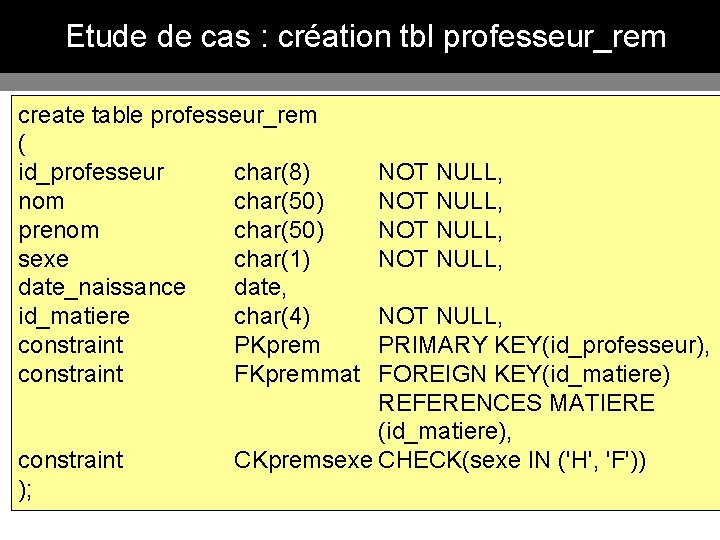The width and height of the screenshot is (720, 540).
Task: Select the 'CKpremsexe' constraint name
Action: click(x=302, y=461)
